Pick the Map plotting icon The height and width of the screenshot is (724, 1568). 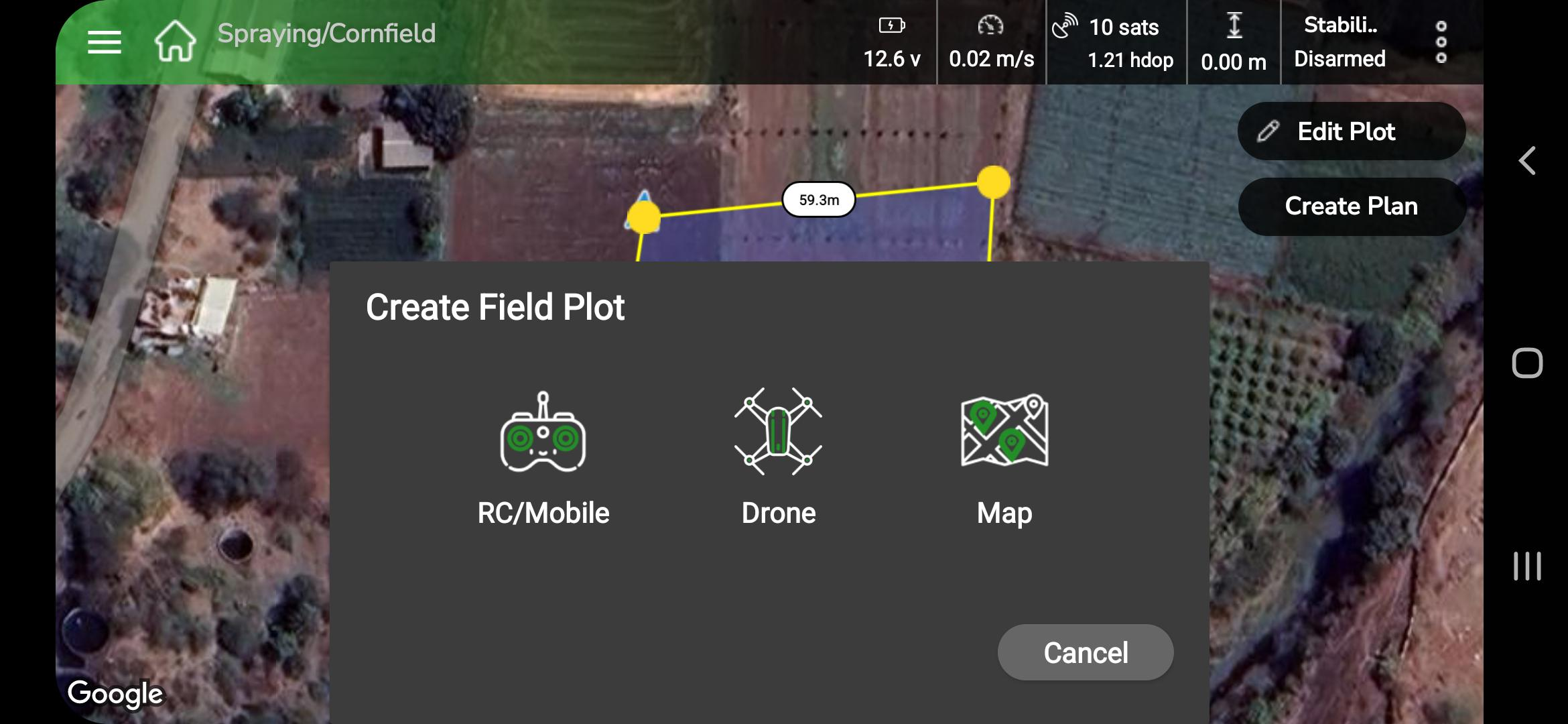(x=1004, y=431)
